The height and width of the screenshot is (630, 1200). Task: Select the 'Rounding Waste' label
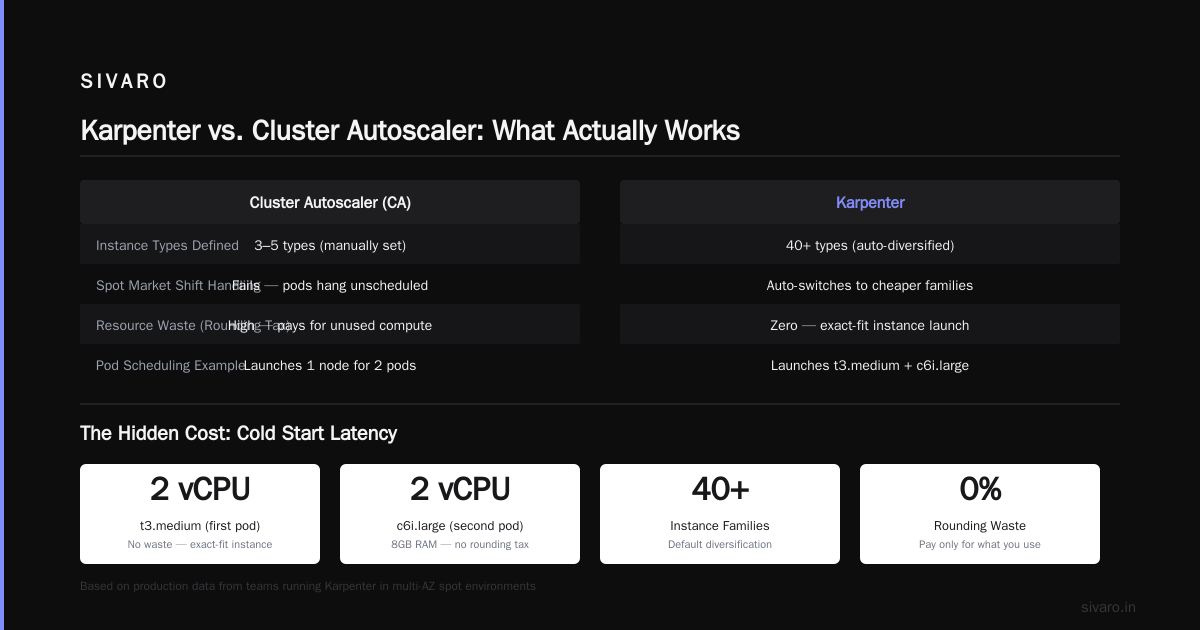[980, 525]
